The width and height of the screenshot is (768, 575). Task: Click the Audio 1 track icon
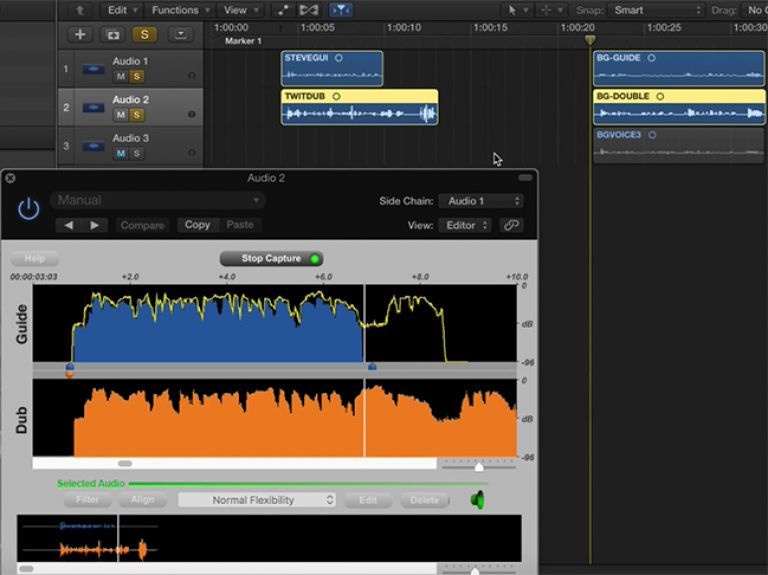point(93,69)
